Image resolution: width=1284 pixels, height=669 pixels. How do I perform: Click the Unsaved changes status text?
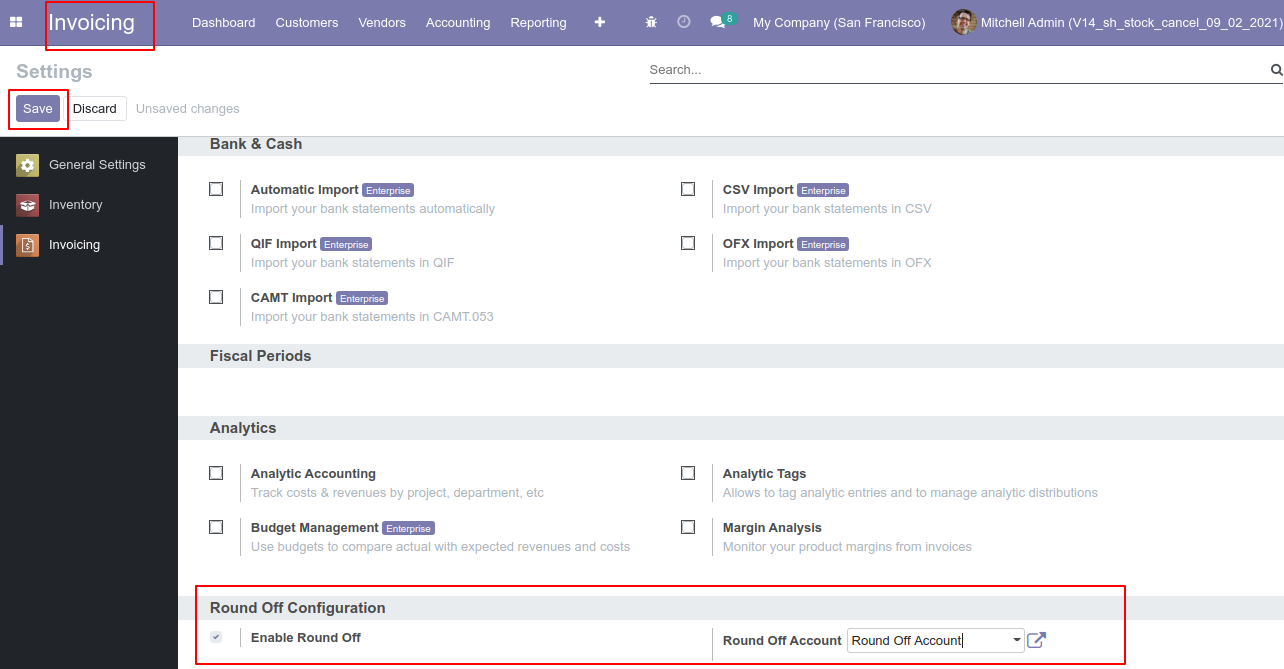click(x=188, y=109)
